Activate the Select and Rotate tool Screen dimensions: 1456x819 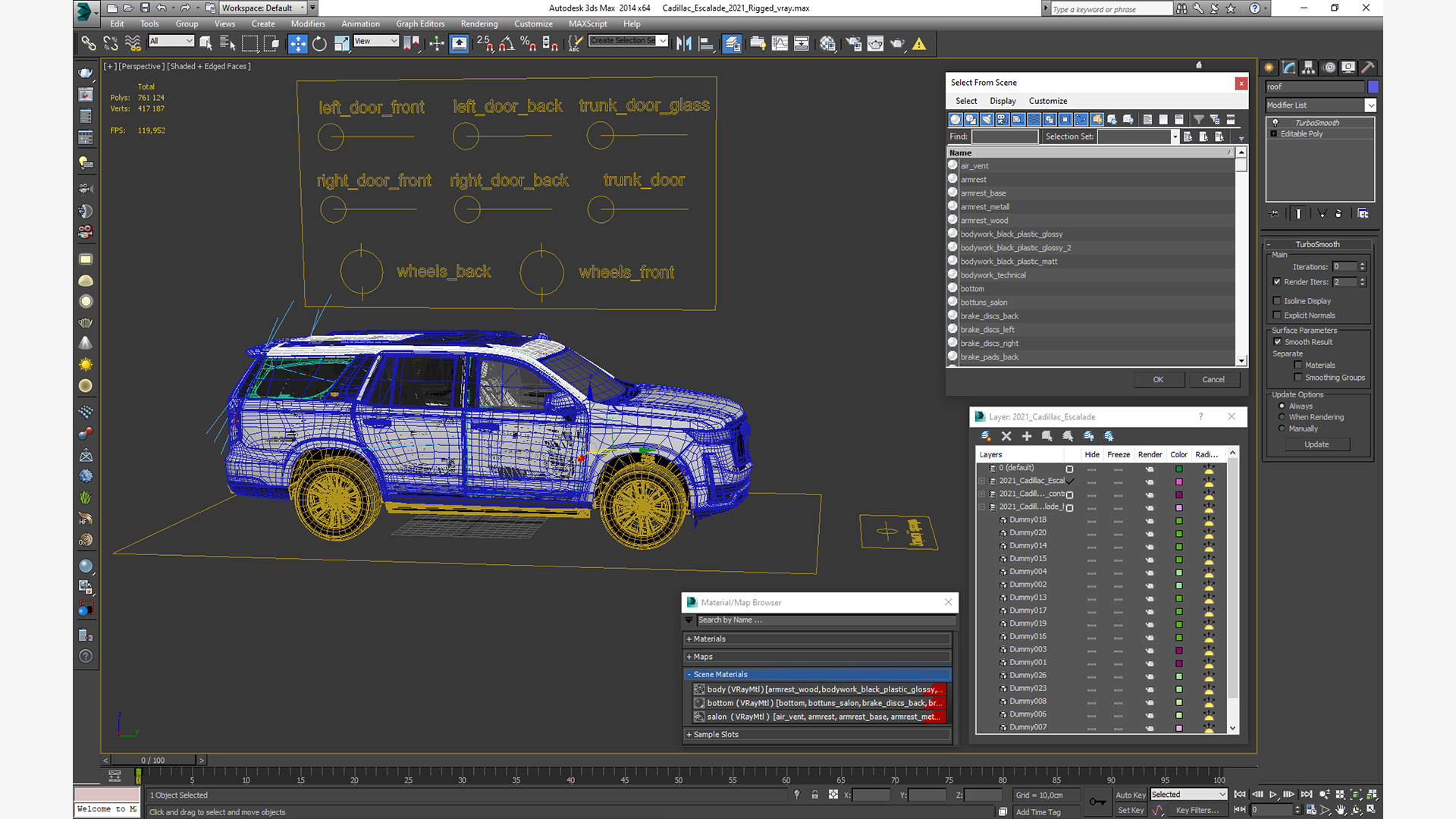(x=320, y=44)
